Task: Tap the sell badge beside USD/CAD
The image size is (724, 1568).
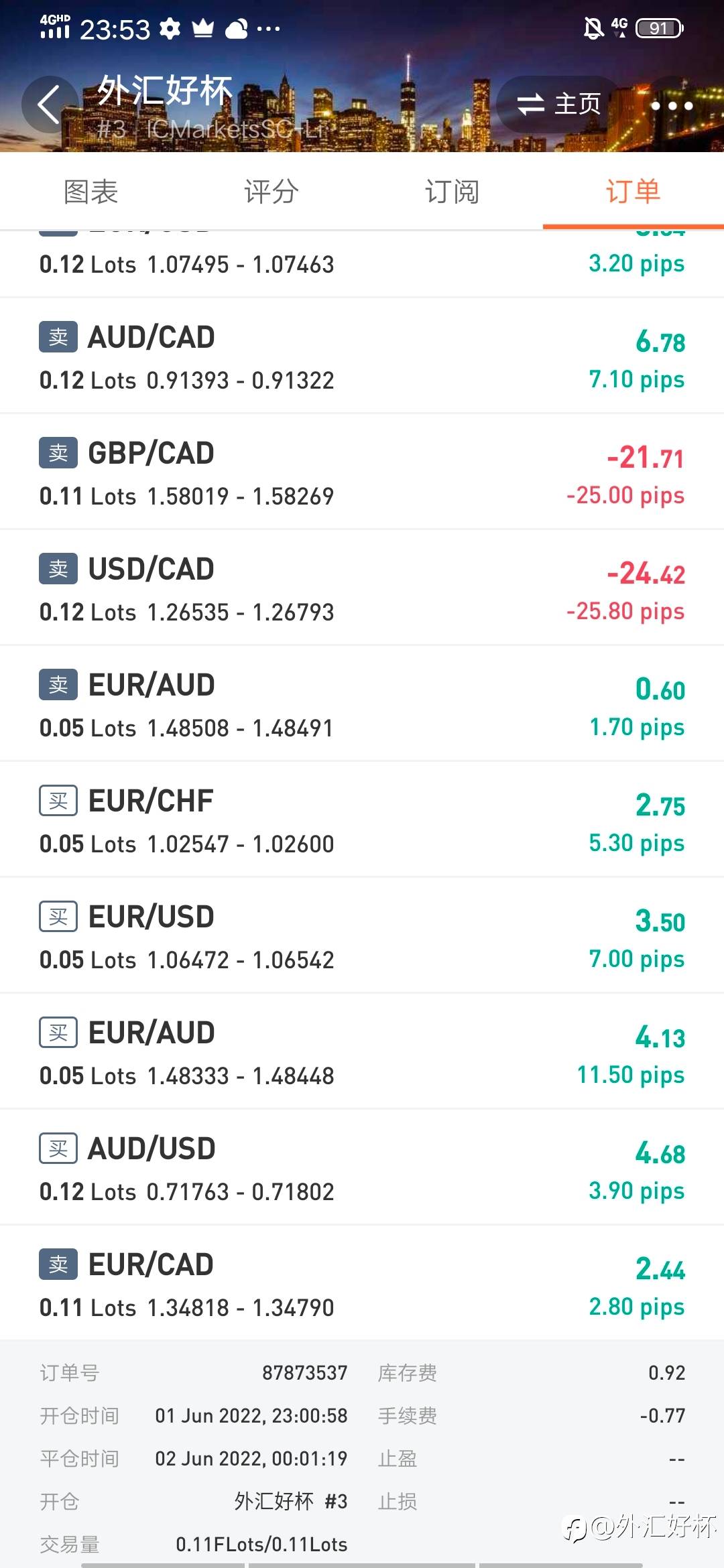Action: click(x=58, y=569)
